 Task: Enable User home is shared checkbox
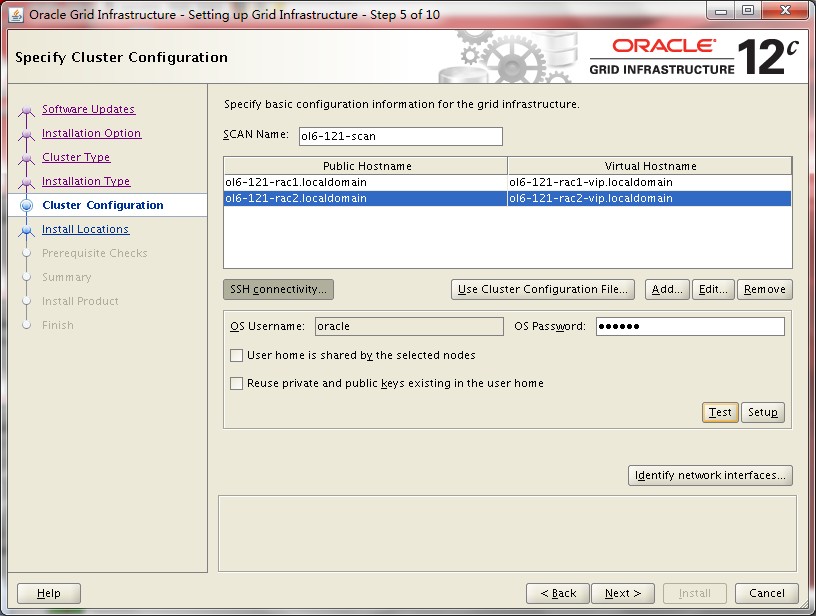236,355
